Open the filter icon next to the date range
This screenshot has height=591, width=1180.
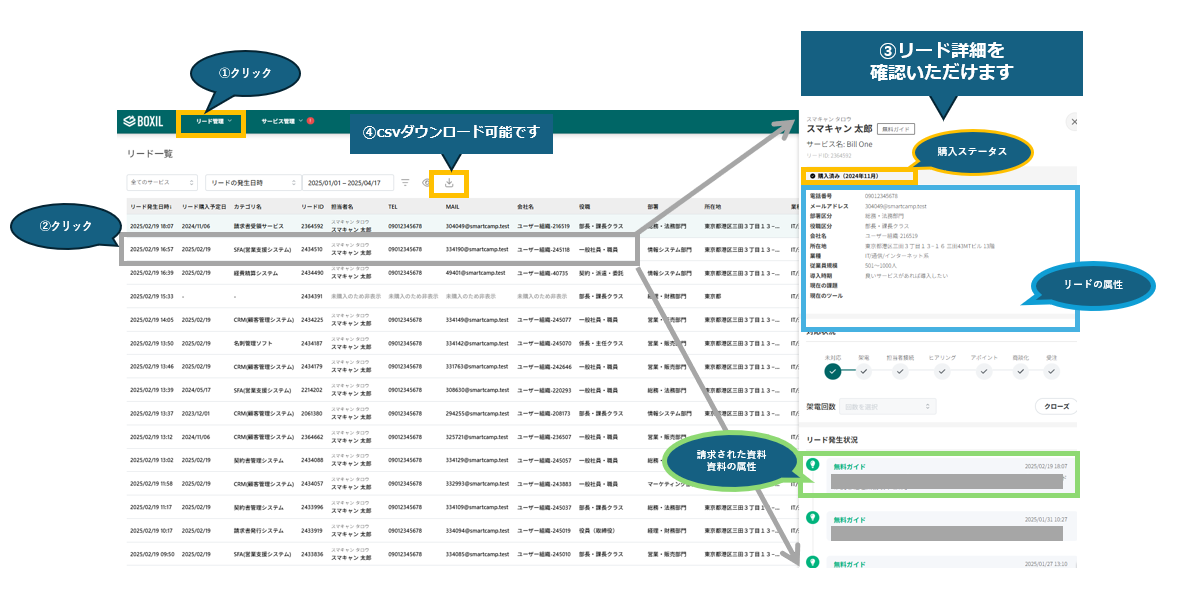[405, 182]
